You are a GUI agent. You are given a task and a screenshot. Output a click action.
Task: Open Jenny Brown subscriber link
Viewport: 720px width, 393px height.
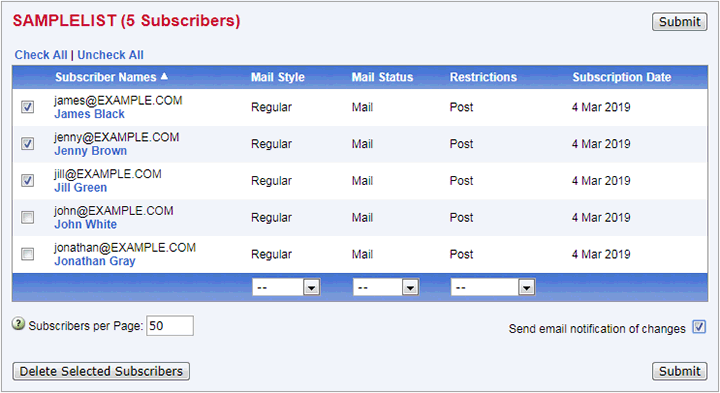point(90,151)
